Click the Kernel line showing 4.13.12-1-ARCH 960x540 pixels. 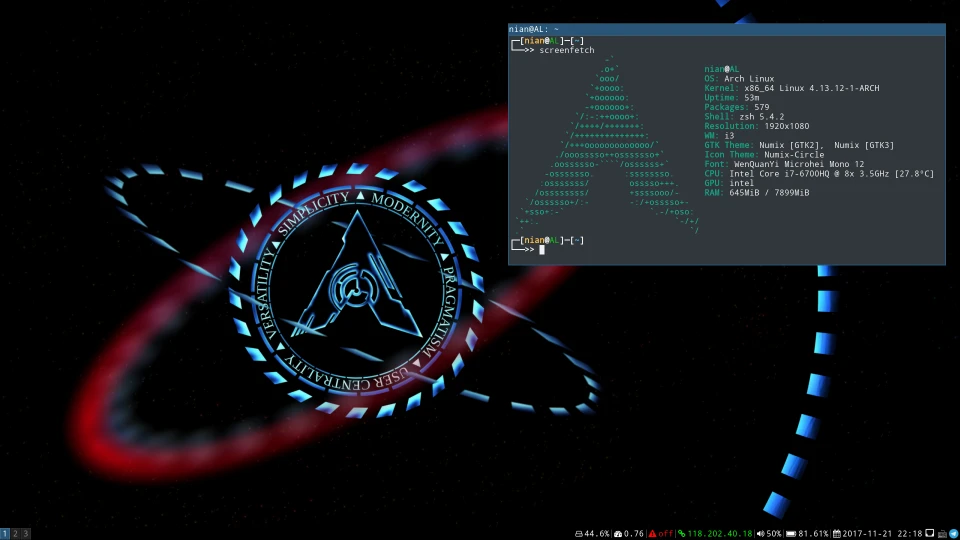tap(792, 88)
